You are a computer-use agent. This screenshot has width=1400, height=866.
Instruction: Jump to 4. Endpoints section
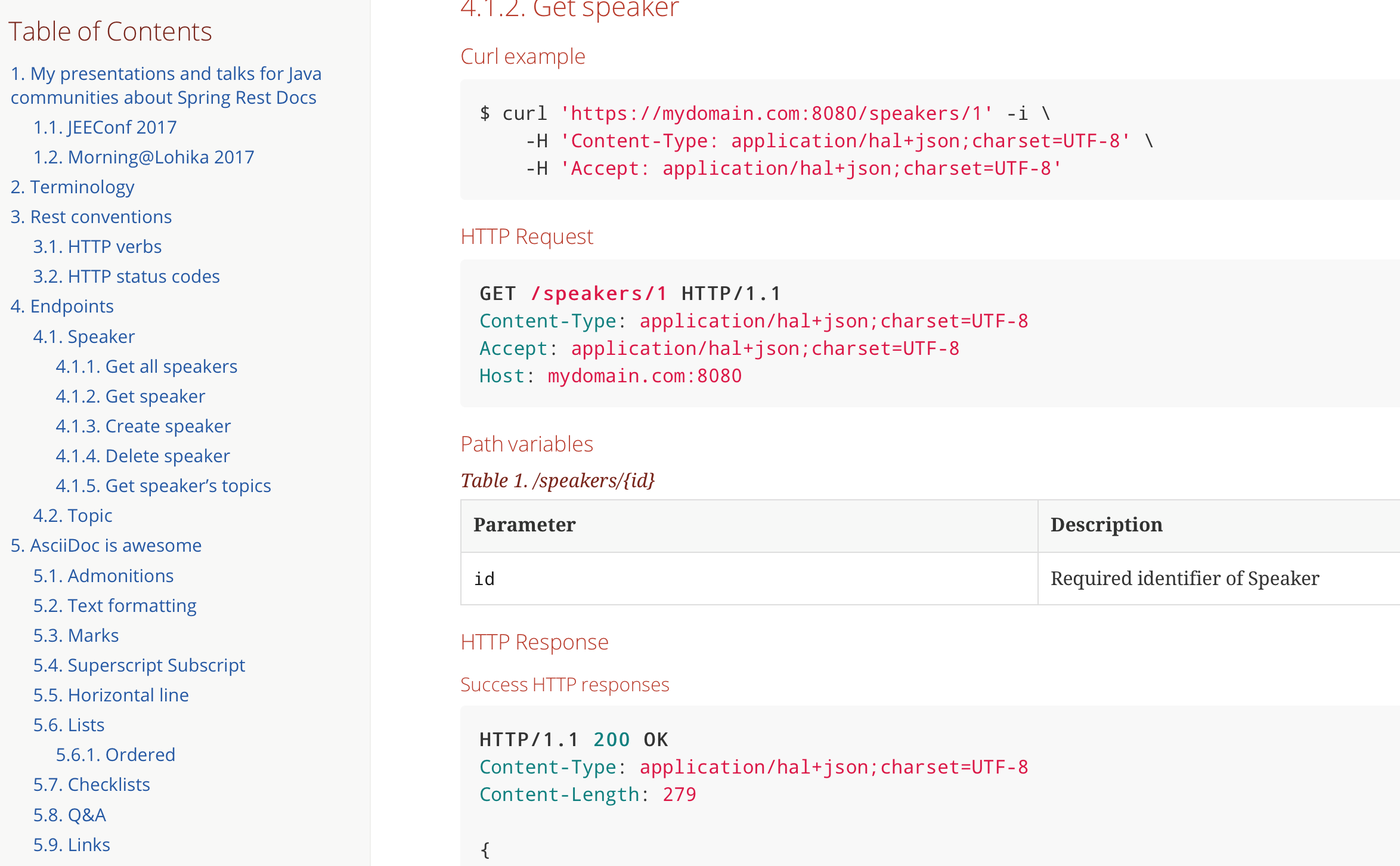coord(62,306)
